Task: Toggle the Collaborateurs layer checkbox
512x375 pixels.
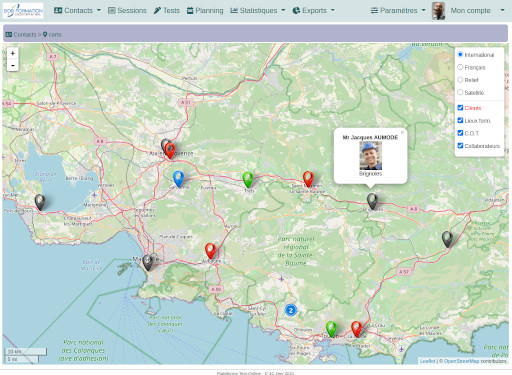Action: (460, 146)
